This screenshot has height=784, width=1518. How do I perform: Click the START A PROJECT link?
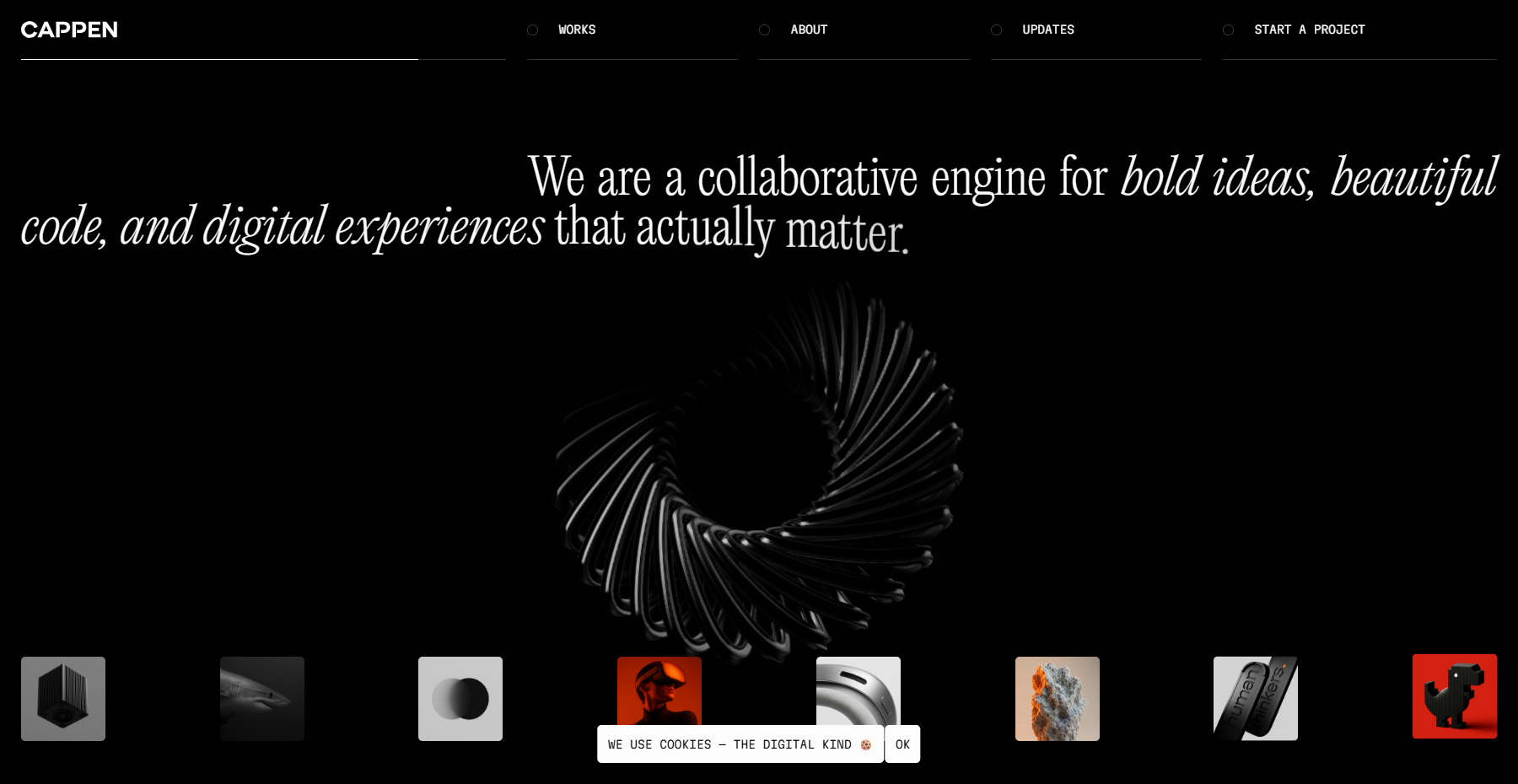coord(1310,30)
